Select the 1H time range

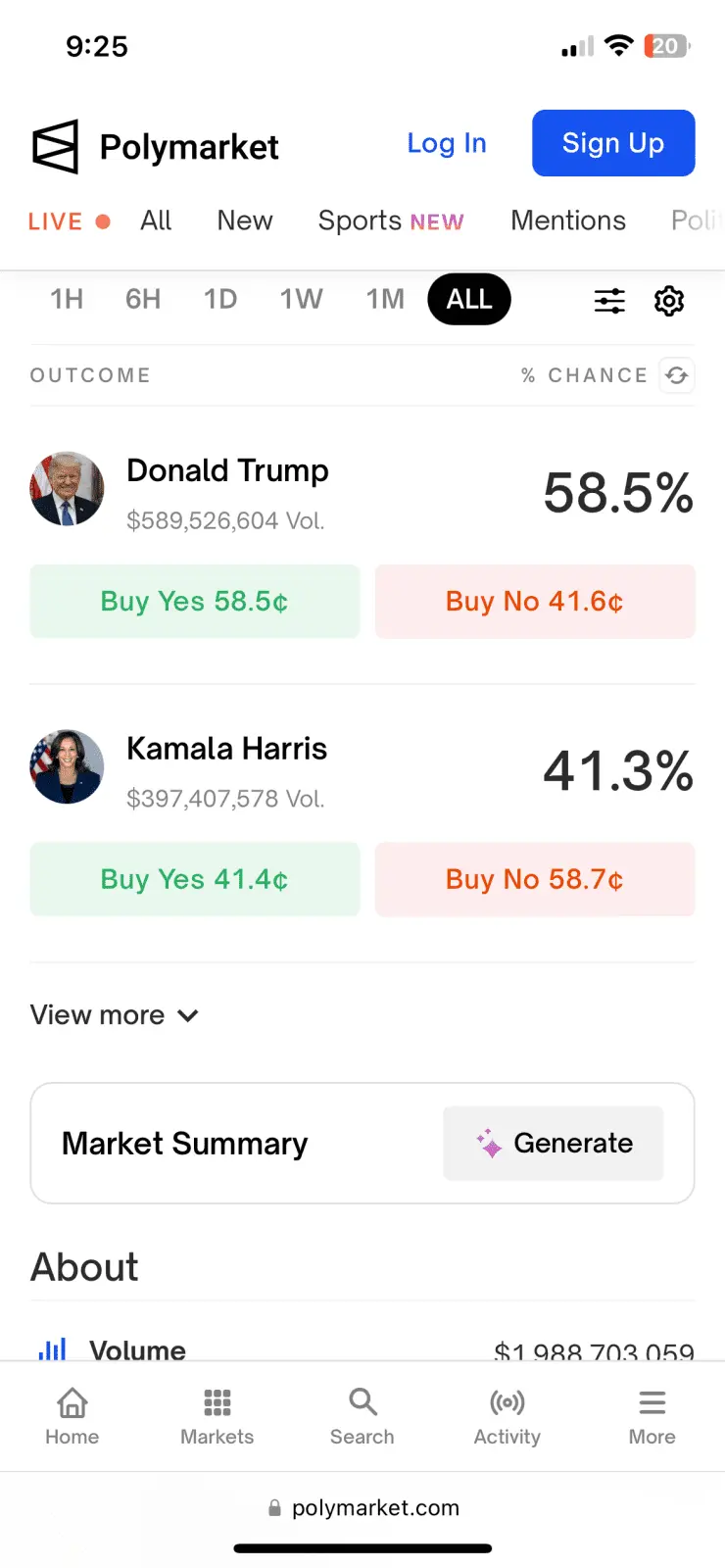coord(67,299)
